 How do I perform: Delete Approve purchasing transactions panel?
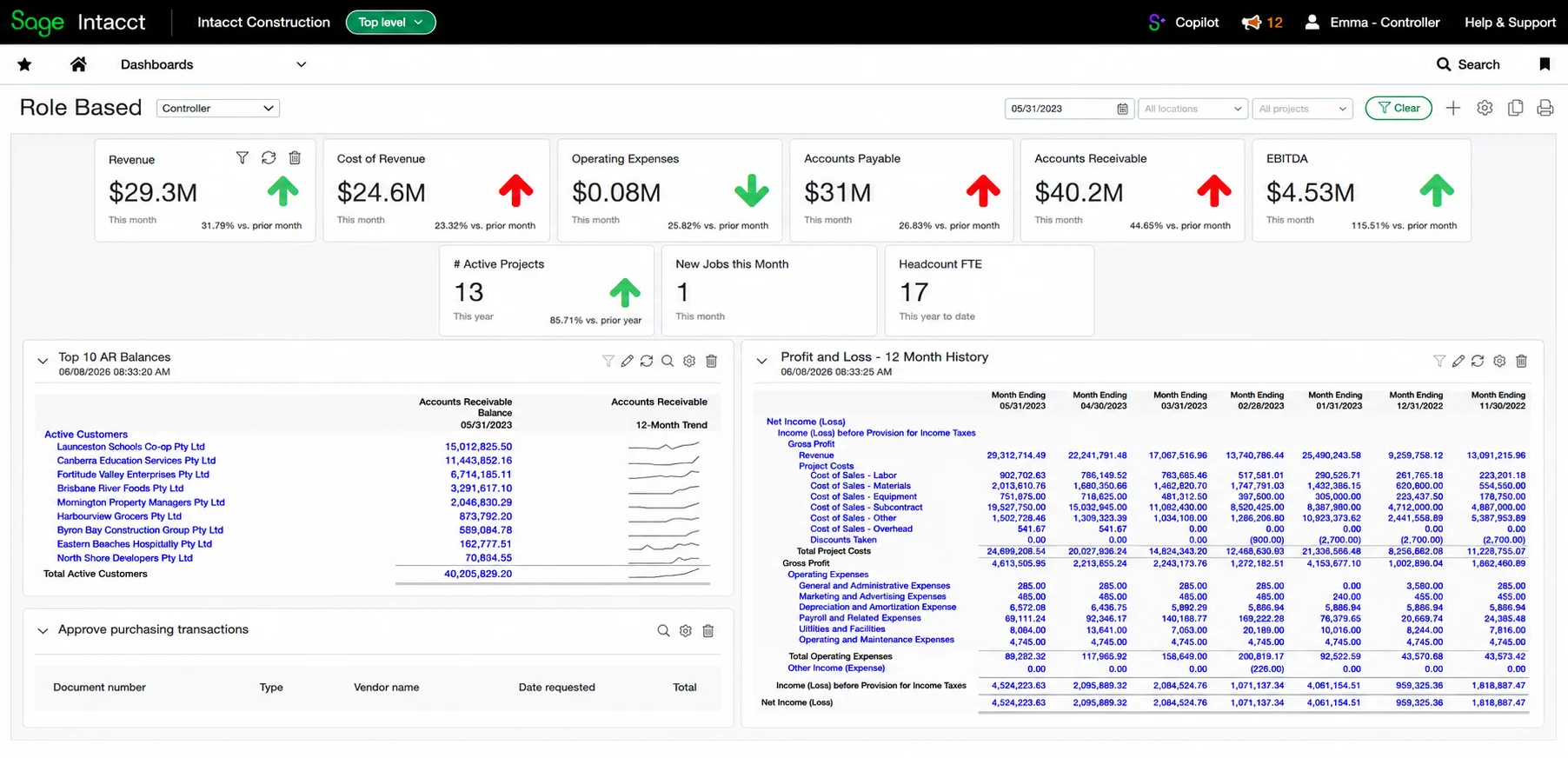pos(708,631)
